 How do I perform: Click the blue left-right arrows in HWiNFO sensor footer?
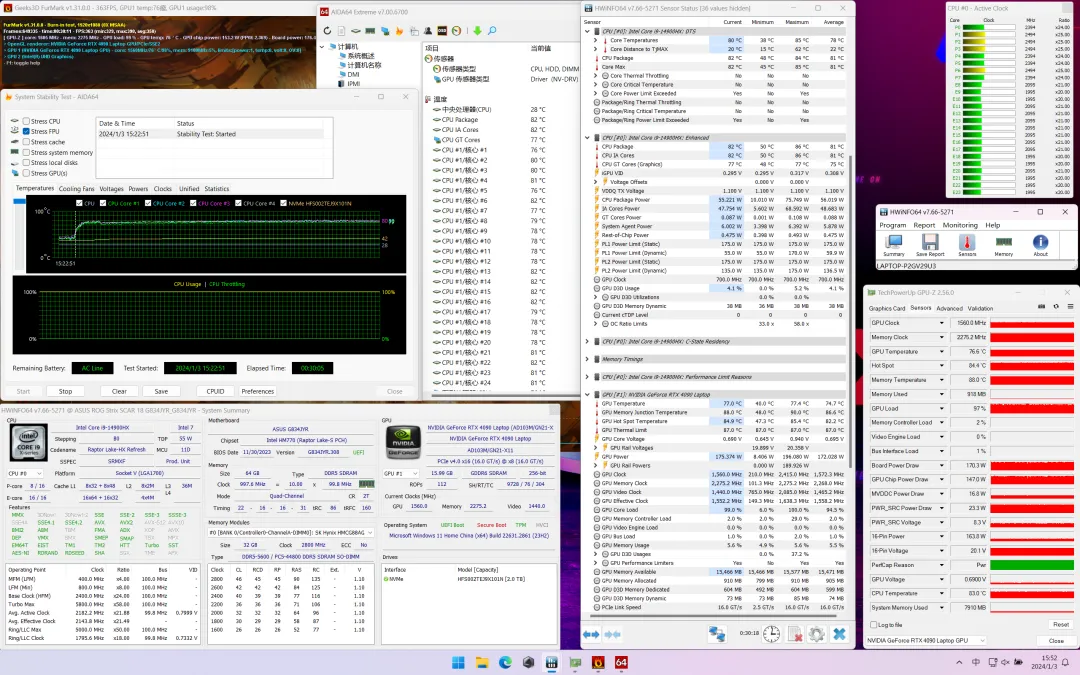pyautogui.click(x=591, y=634)
